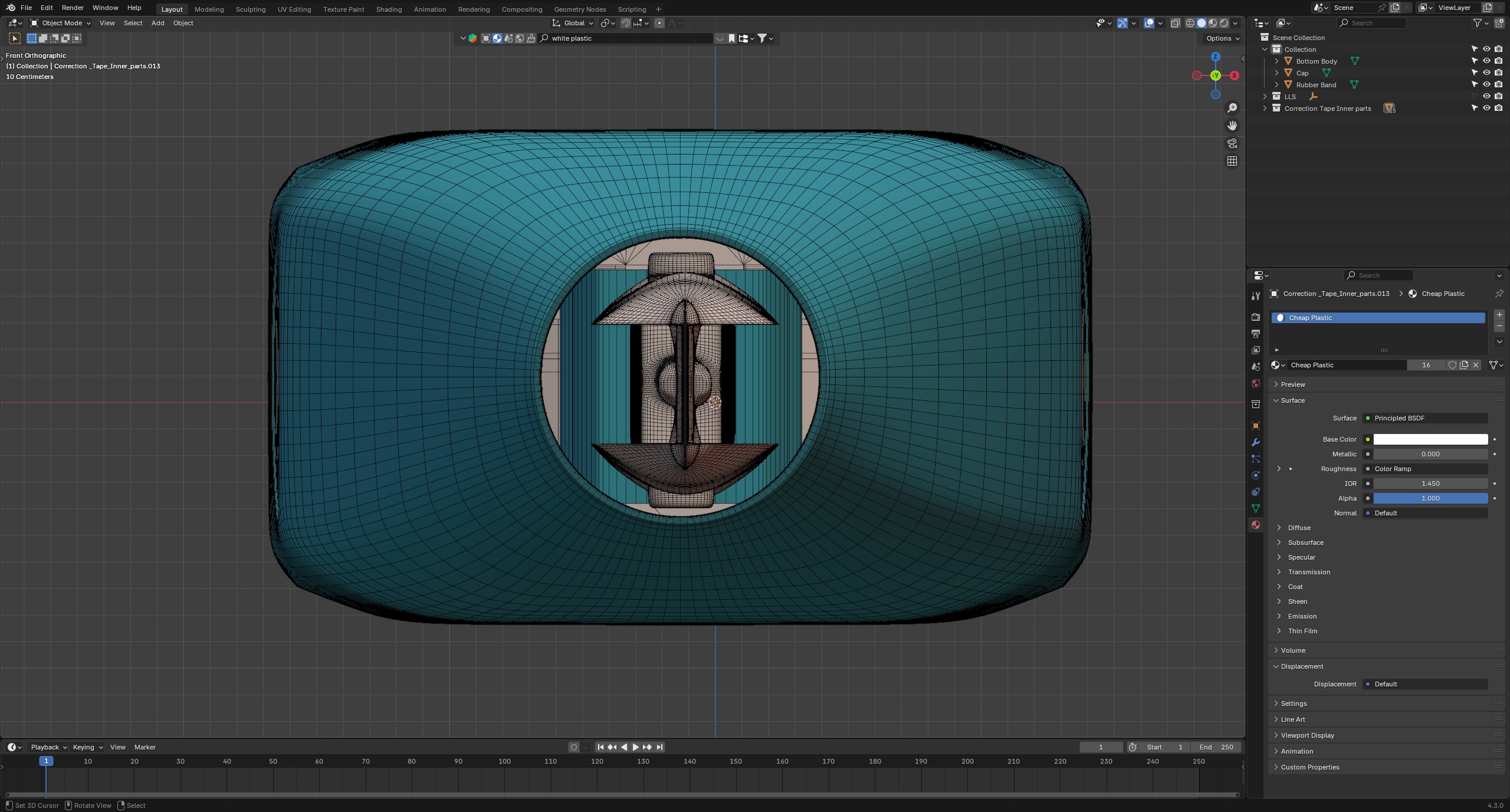
Task: Disable Correction Tape Inner parts in renders
Action: [x=1498, y=108]
